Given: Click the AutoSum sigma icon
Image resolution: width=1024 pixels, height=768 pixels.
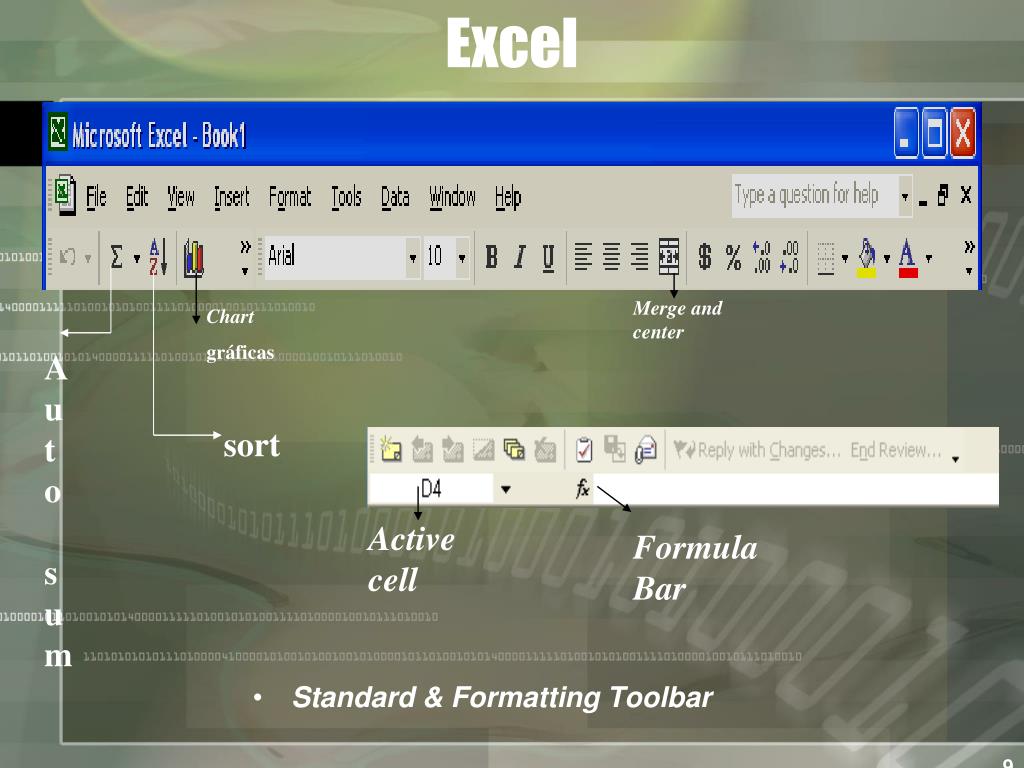Looking at the screenshot, I should [x=117, y=257].
